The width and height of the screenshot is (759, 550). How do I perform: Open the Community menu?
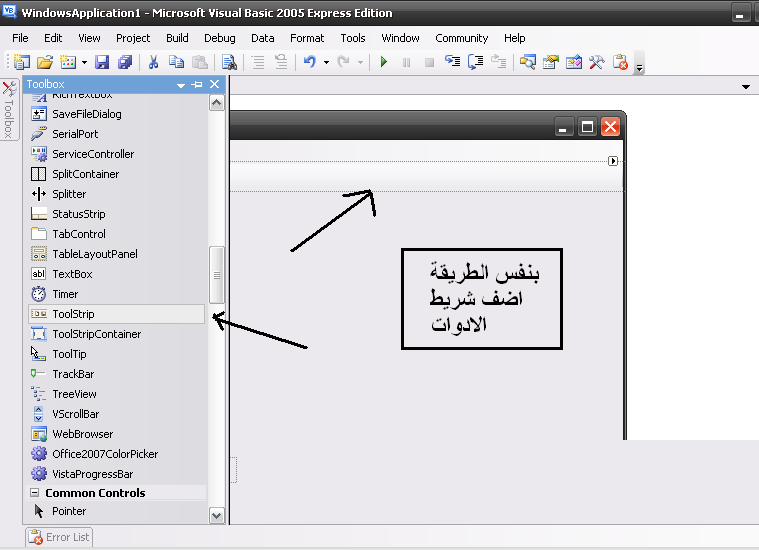[461, 38]
